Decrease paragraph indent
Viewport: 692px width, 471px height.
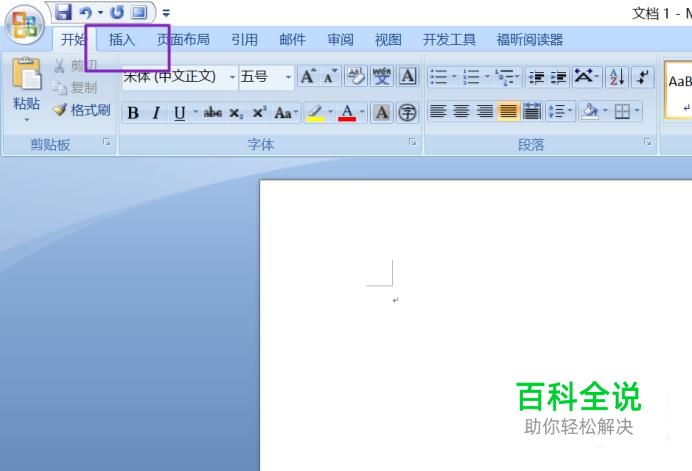536,77
